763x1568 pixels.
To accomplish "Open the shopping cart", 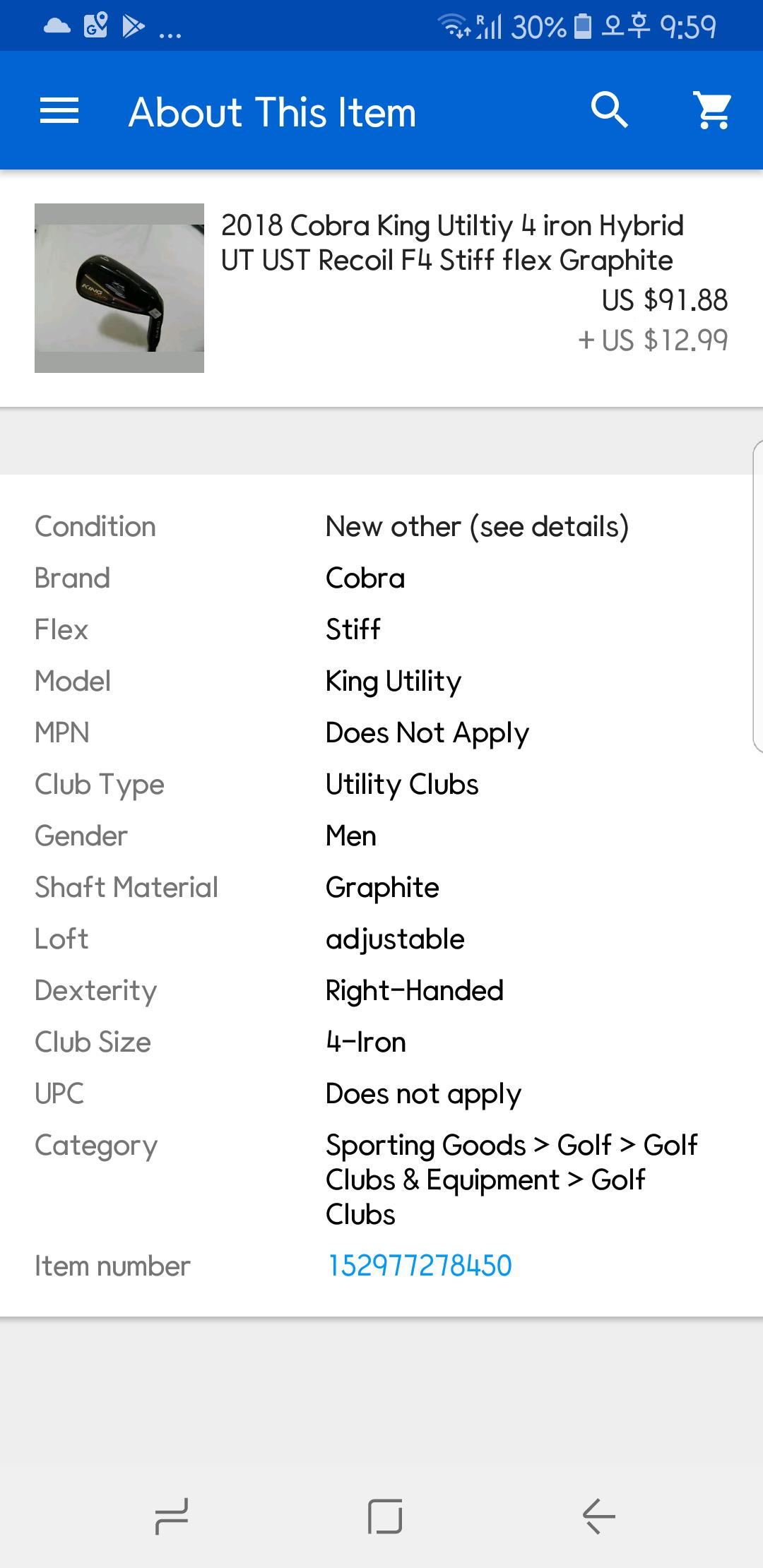I will tap(714, 110).
